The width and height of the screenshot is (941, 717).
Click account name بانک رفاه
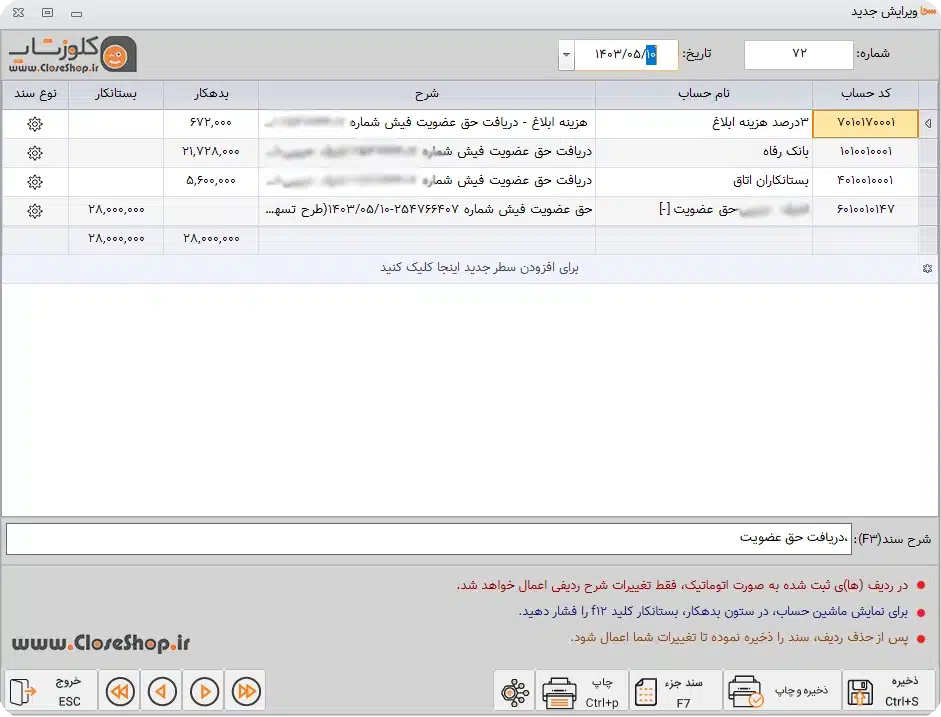704,152
